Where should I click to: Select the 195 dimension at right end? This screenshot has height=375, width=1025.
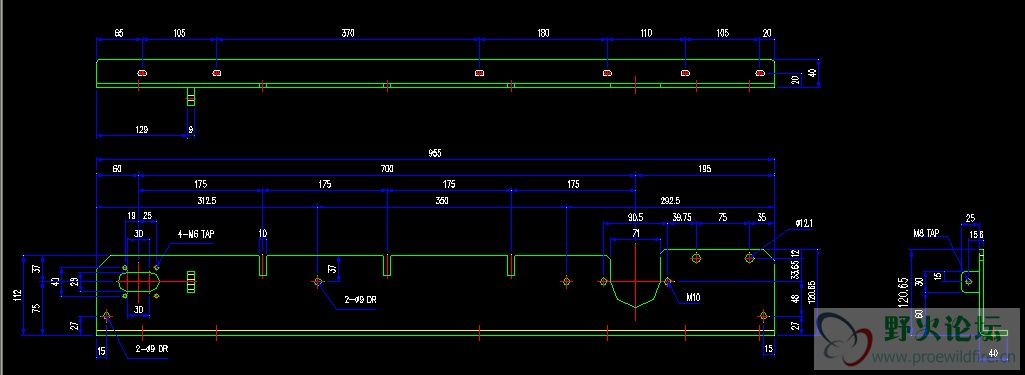[705, 169]
